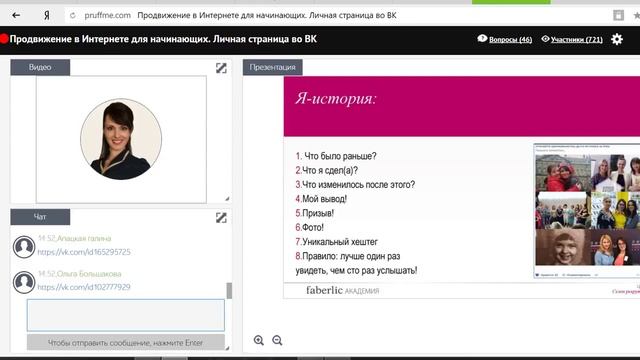This screenshot has width=640, height=360.
Task: Click the presenter's round video photo
Action: tap(121, 139)
